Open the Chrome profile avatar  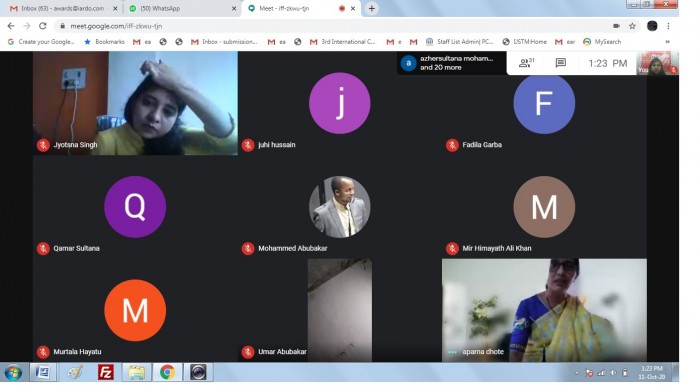tap(652, 26)
